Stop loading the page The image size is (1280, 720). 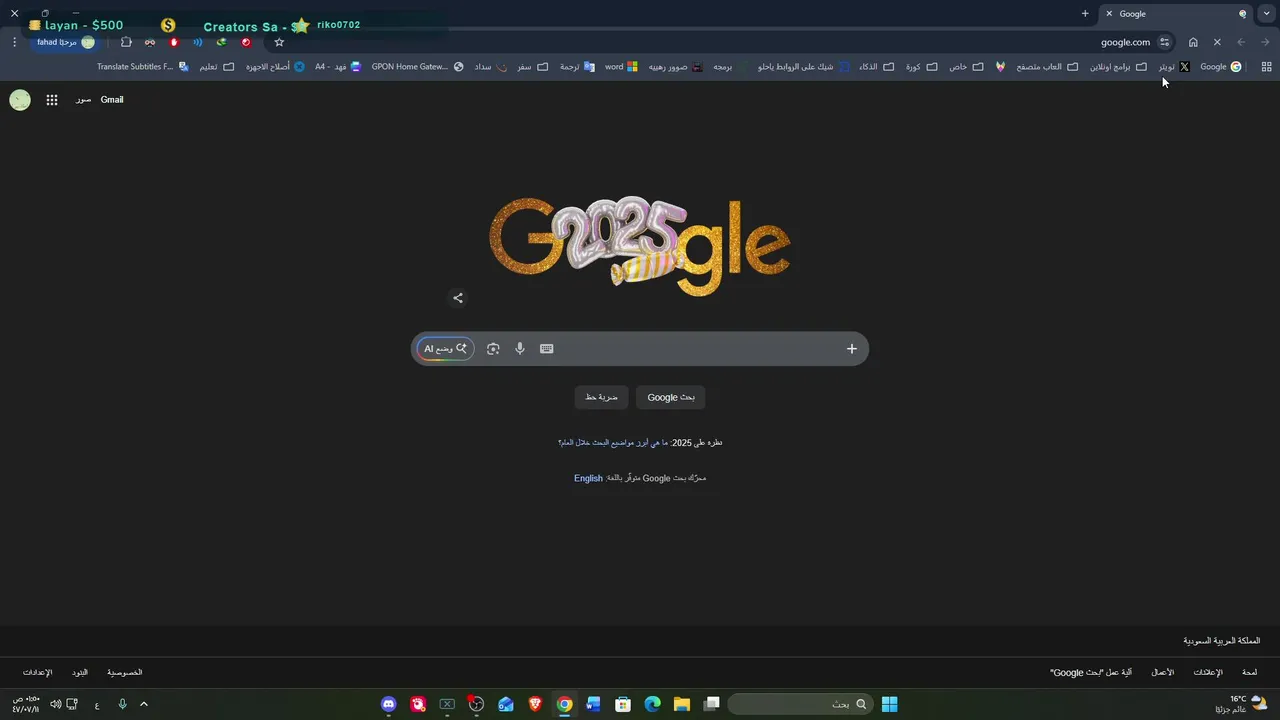tap(1217, 42)
